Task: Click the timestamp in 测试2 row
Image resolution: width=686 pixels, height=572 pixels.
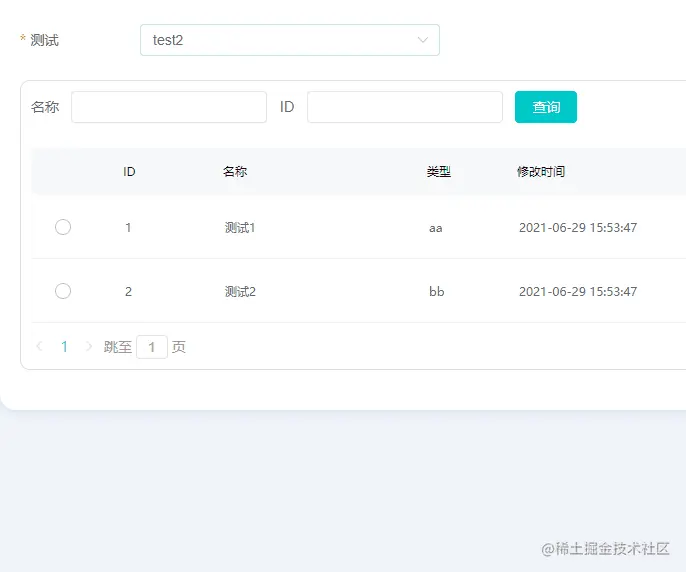Action: (x=578, y=291)
